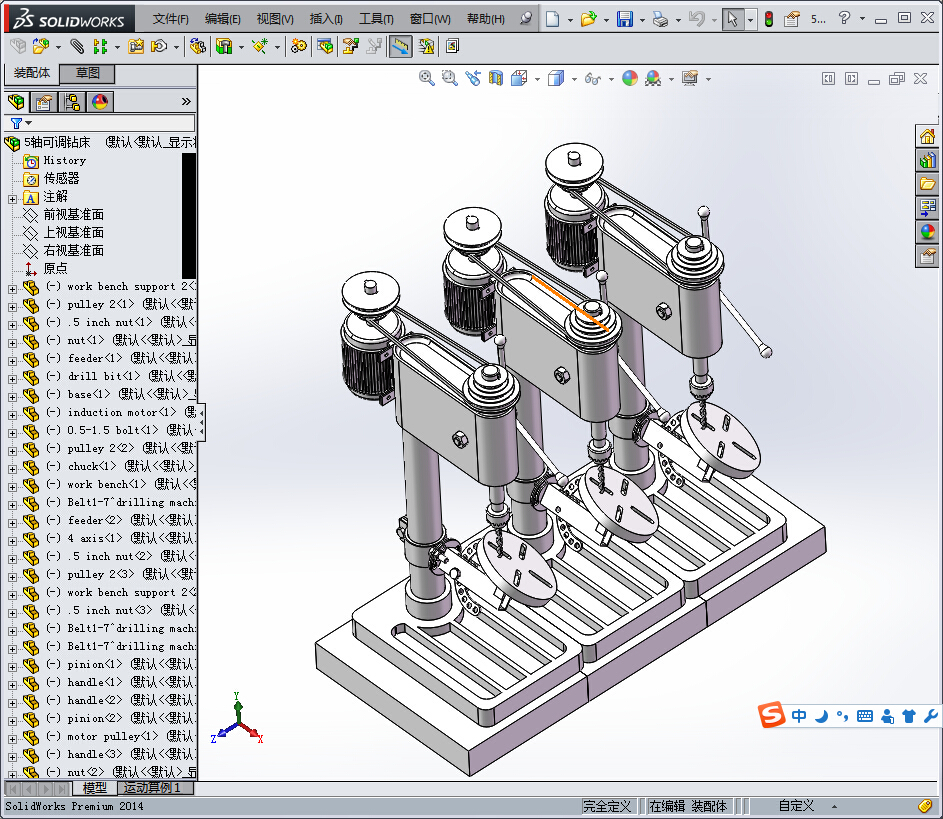Click the Print icon in the toolbar

point(660,19)
